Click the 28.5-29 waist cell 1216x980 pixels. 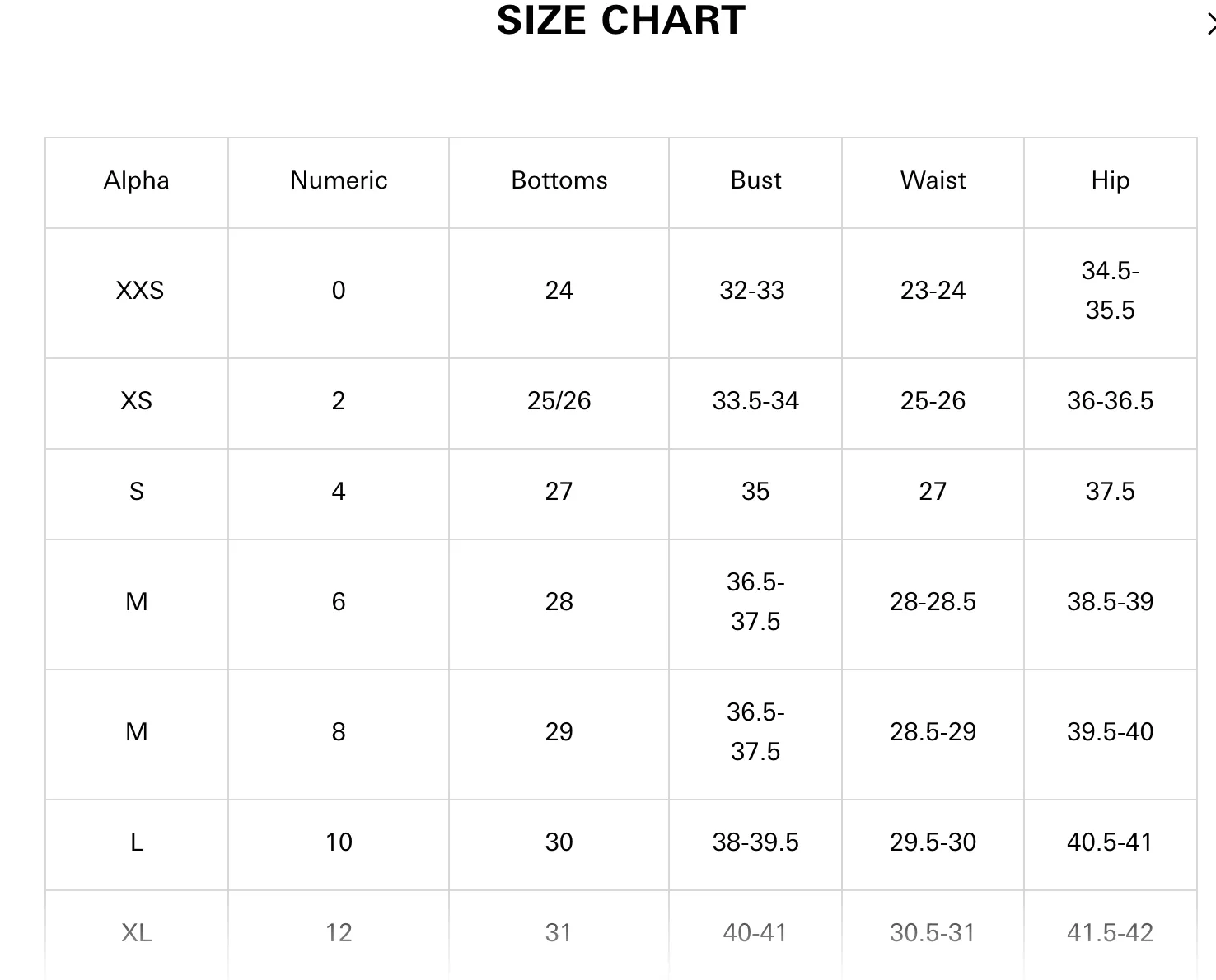click(x=933, y=732)
